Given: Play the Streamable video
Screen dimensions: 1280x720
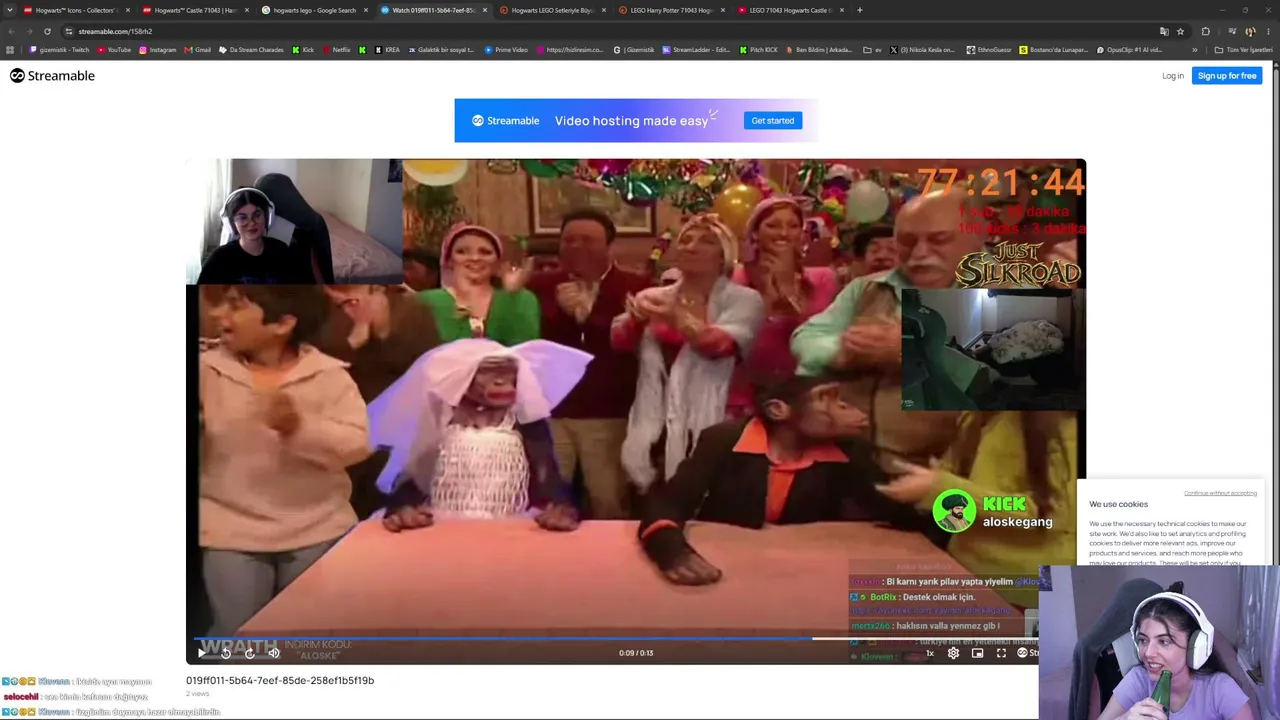Looking at the screenshot, I should point(201,653).
